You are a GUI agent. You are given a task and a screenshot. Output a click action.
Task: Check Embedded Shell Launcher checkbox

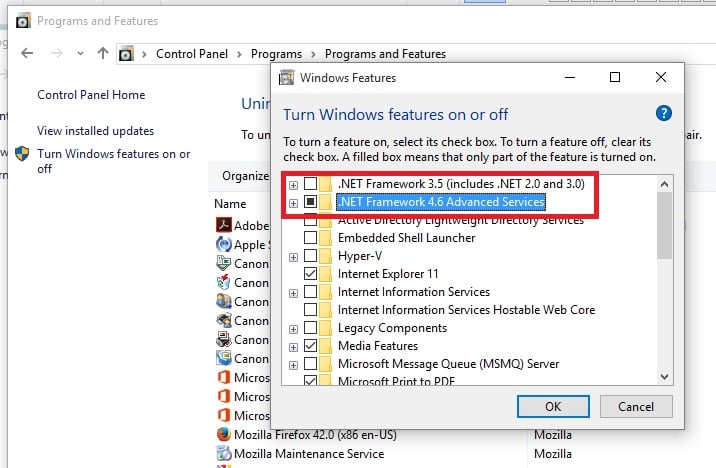[x=311, y=237]
